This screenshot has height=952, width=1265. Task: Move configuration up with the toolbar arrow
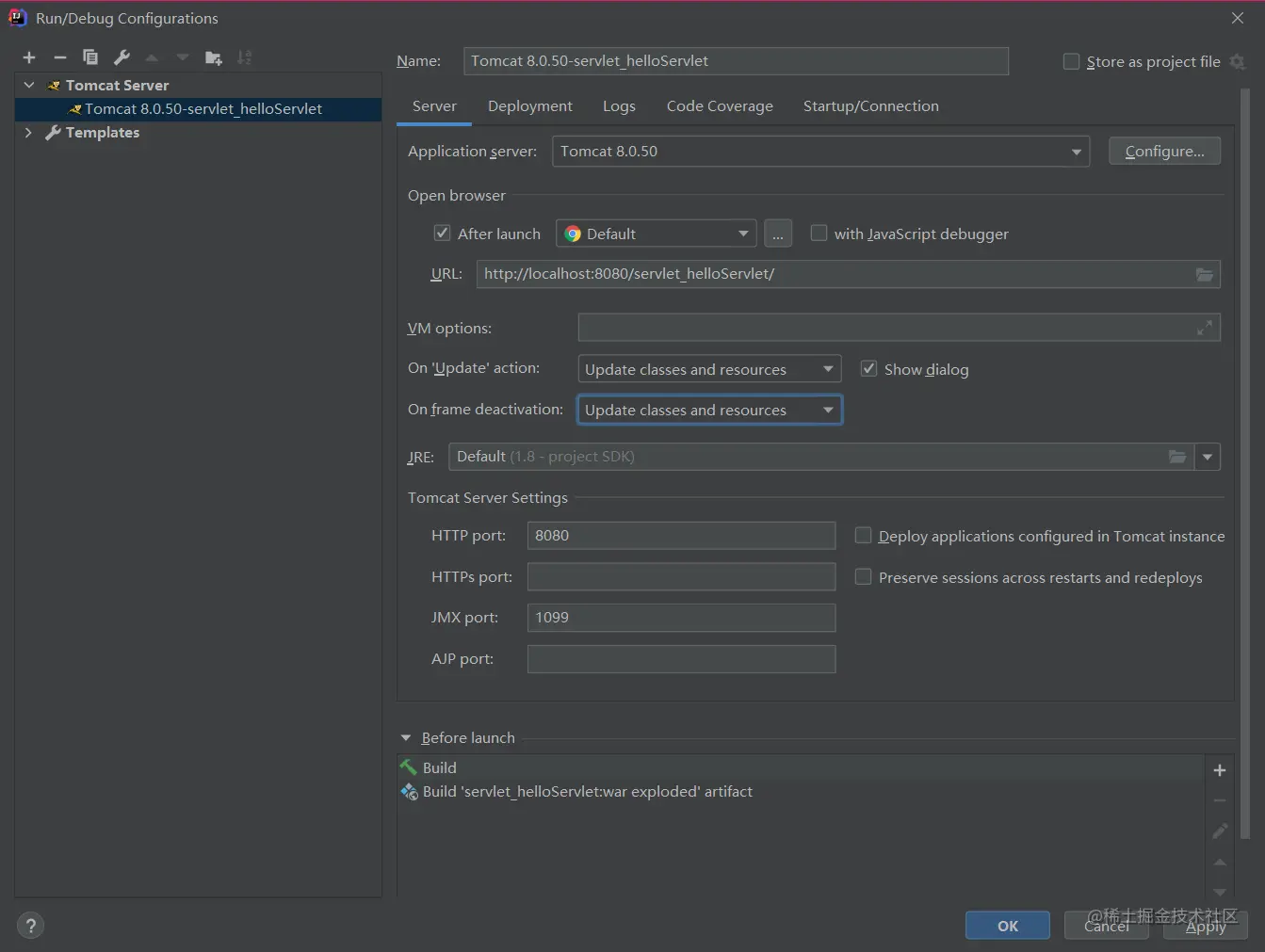[152, 57]
